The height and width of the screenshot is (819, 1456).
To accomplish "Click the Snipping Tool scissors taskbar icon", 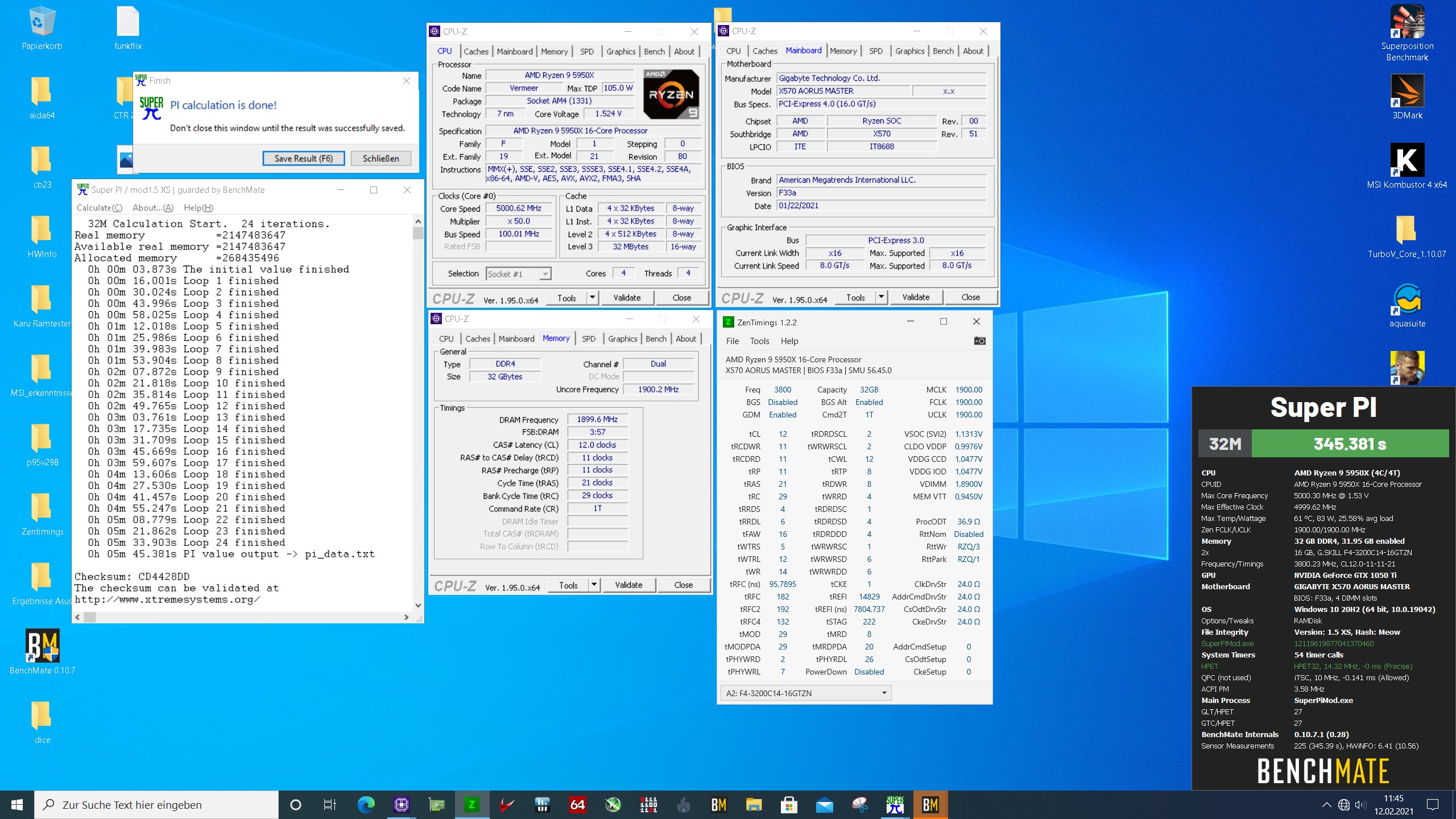I will click(859, 805).
